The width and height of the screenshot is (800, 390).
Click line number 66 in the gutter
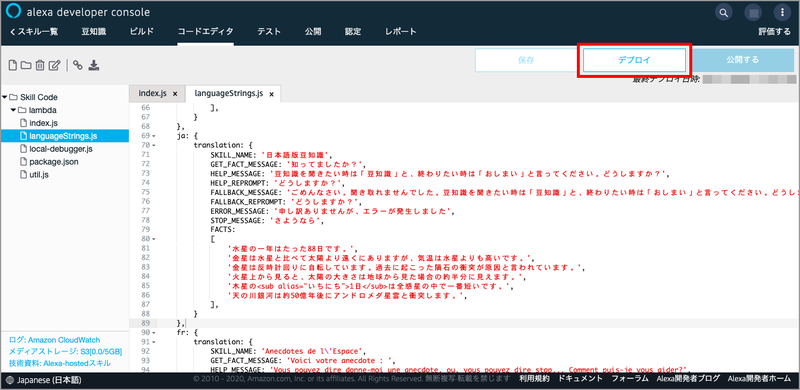(x=145, y=108)
